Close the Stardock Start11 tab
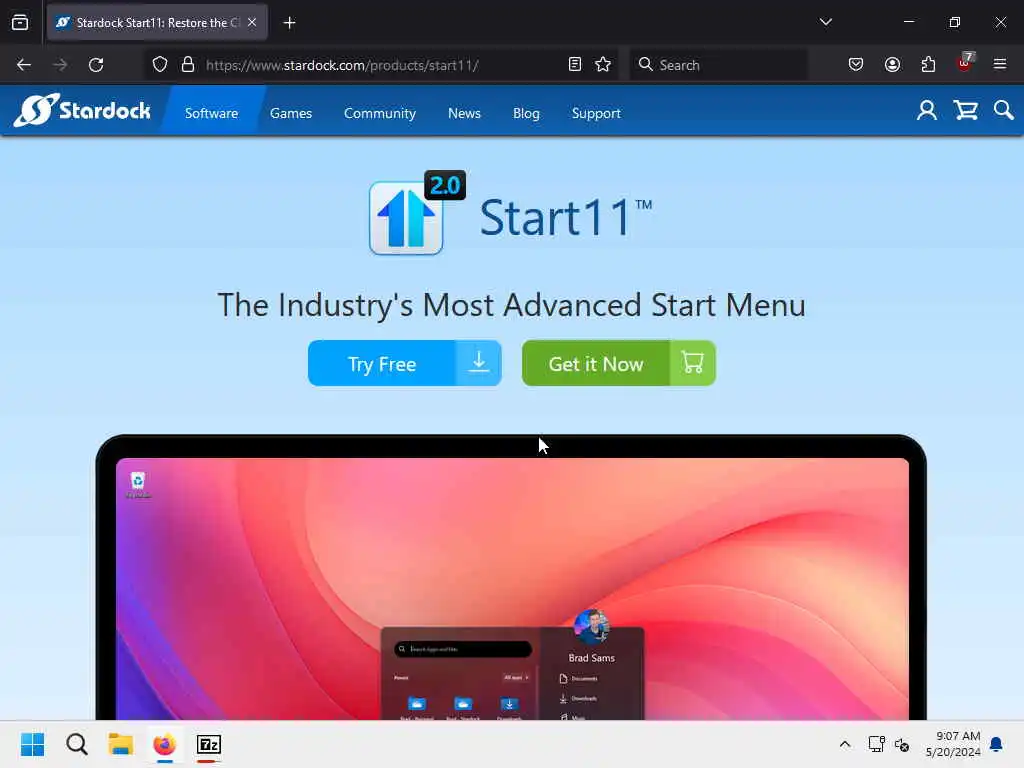Viewport: 1024px width, 768px height. (252, 22)
